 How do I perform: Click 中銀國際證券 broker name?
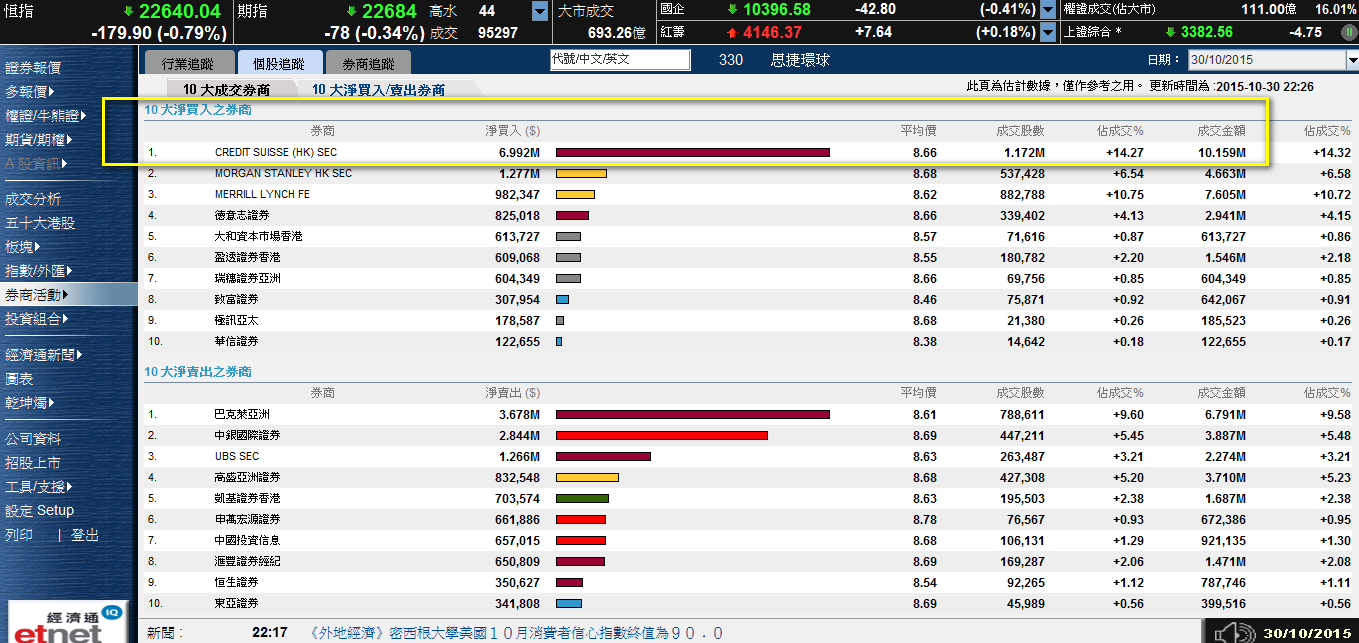247,435
